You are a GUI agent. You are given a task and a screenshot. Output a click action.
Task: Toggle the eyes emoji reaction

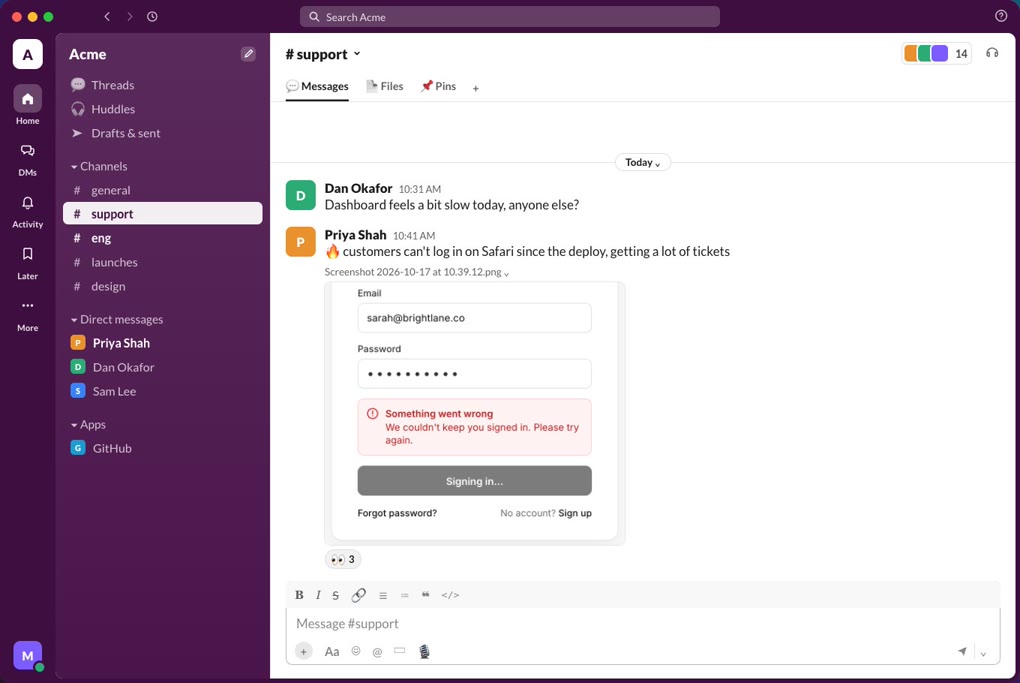coord(343,559)
